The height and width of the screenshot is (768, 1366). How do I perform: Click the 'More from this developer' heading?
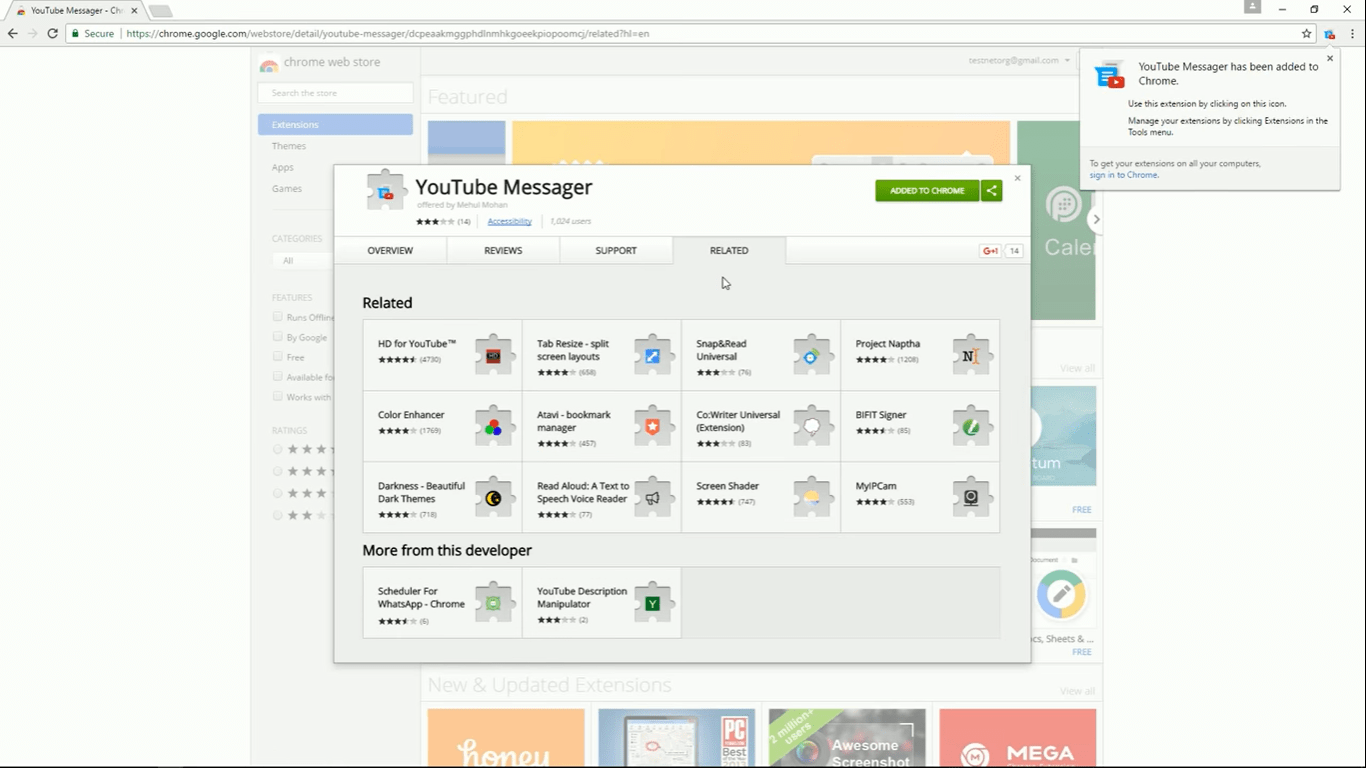click(447, 551)
